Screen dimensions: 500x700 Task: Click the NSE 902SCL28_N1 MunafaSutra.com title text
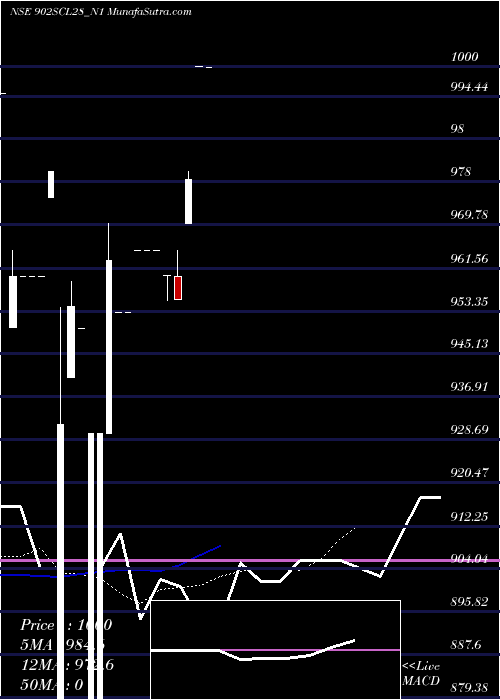pos(101,12)
